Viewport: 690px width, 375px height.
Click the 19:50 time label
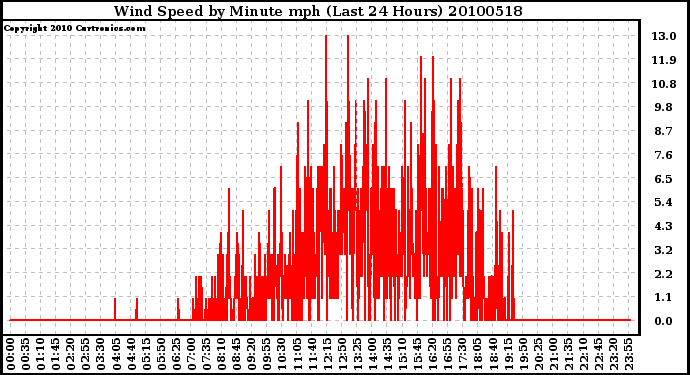click(x=522, y=355)
